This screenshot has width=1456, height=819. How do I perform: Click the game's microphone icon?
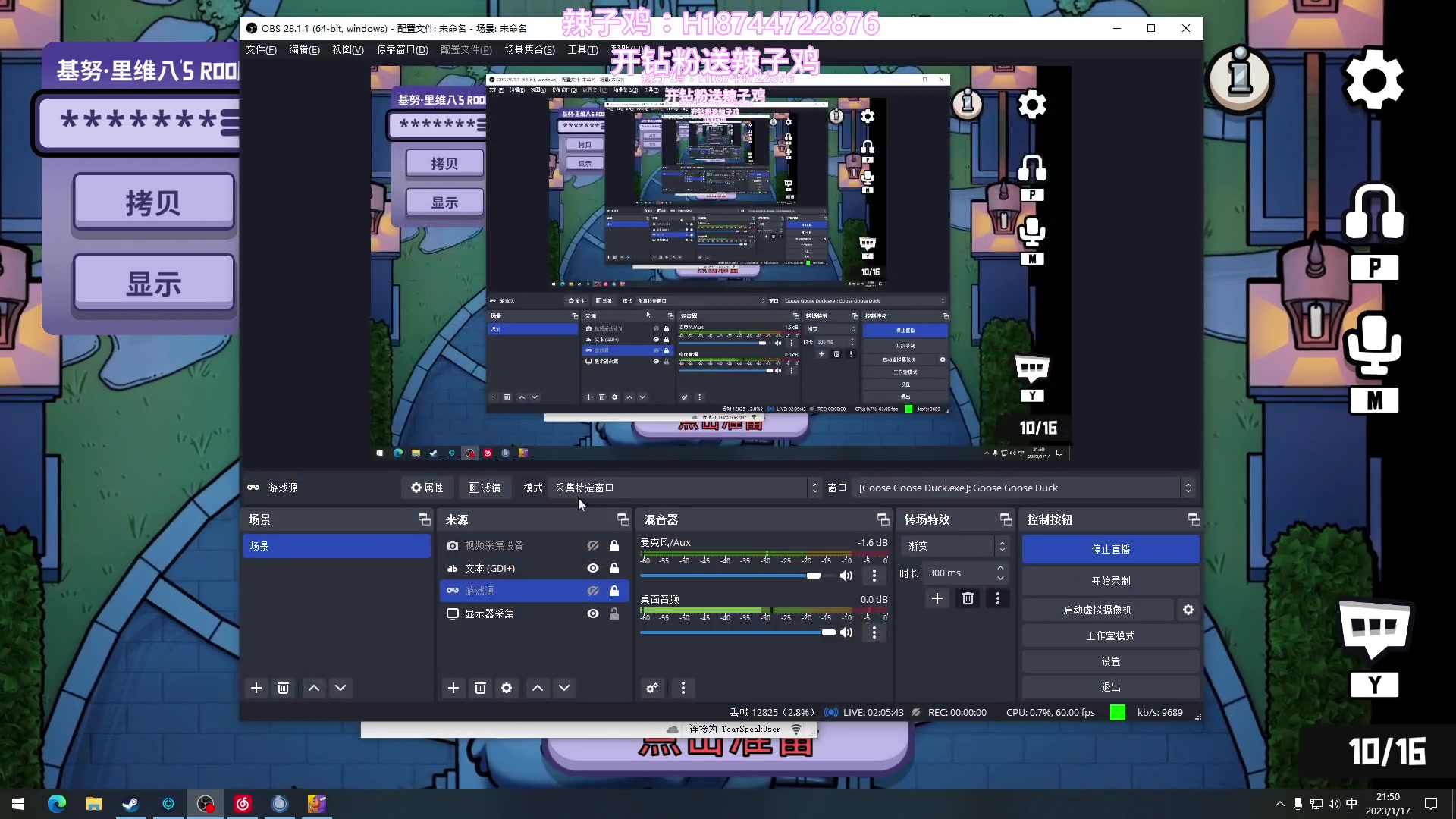click(x=1373, y=346)
